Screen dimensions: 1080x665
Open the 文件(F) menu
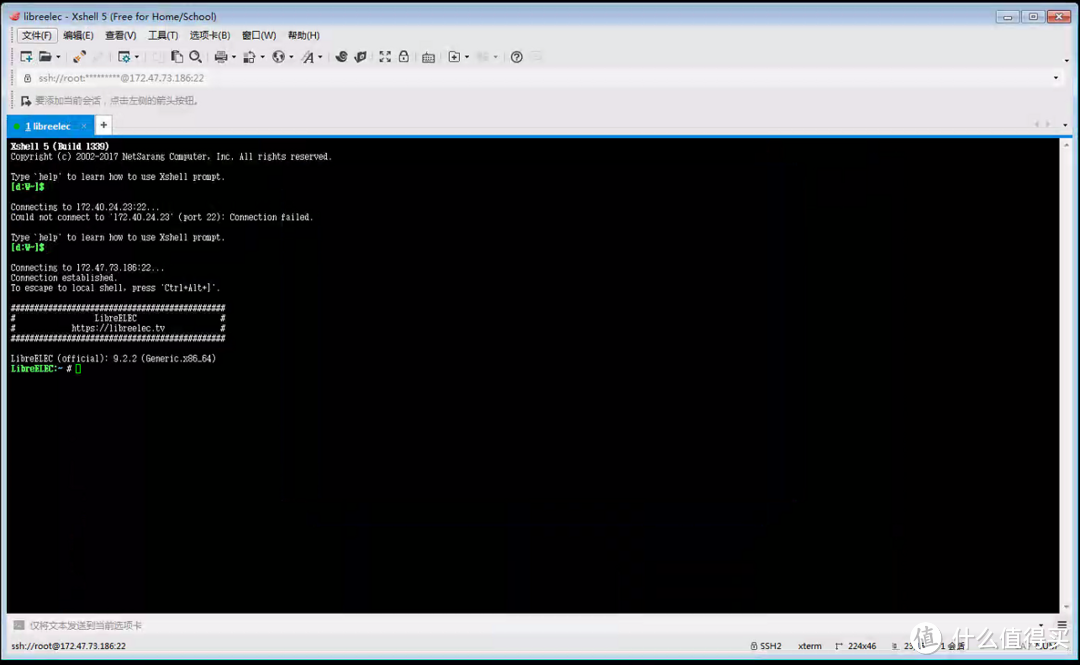tap(37, 35)
